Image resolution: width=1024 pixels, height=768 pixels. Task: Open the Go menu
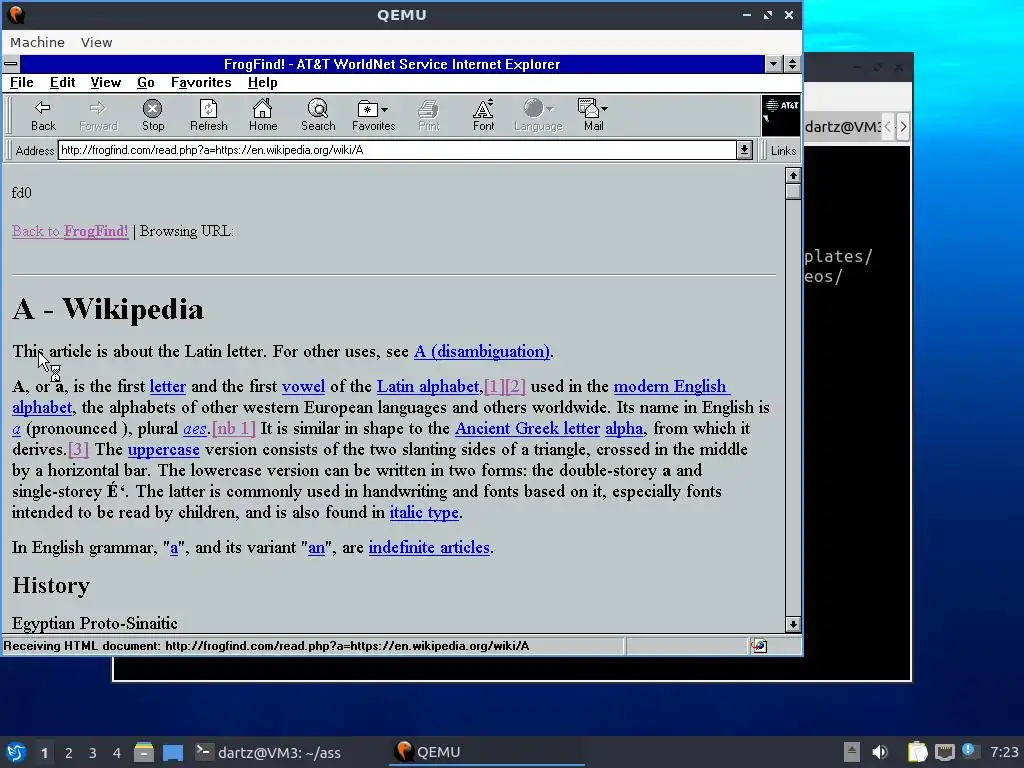146,82
